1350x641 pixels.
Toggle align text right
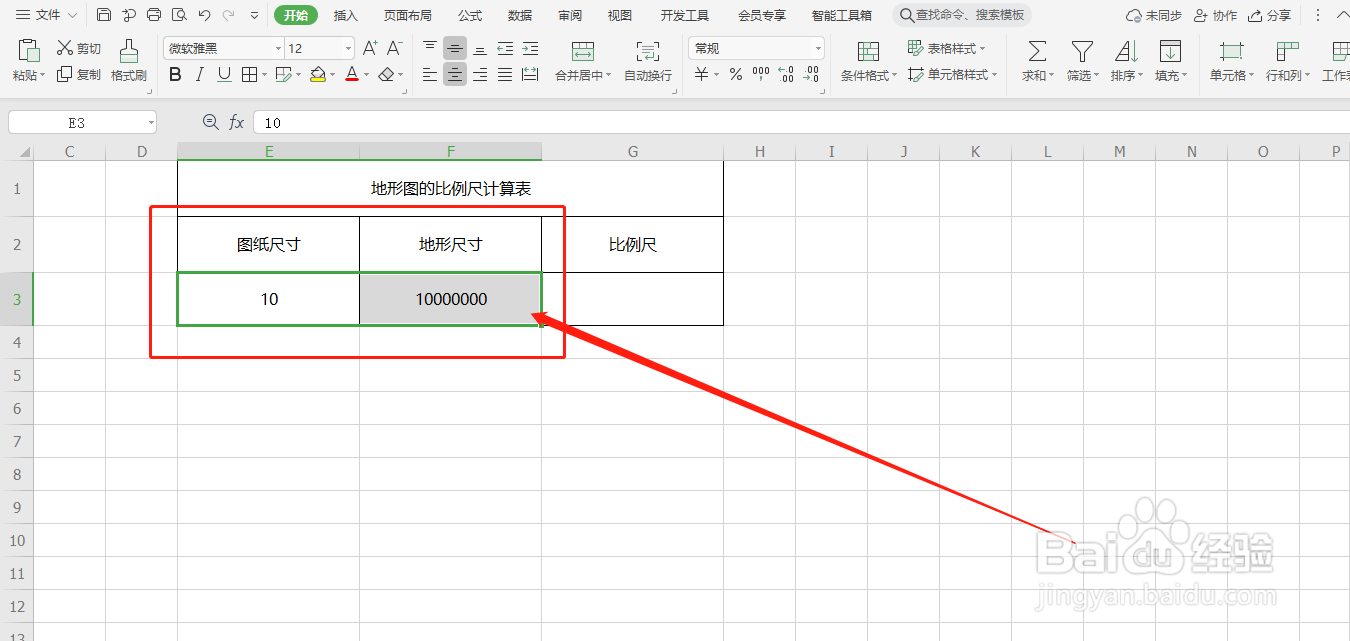[x=480, y=74]
